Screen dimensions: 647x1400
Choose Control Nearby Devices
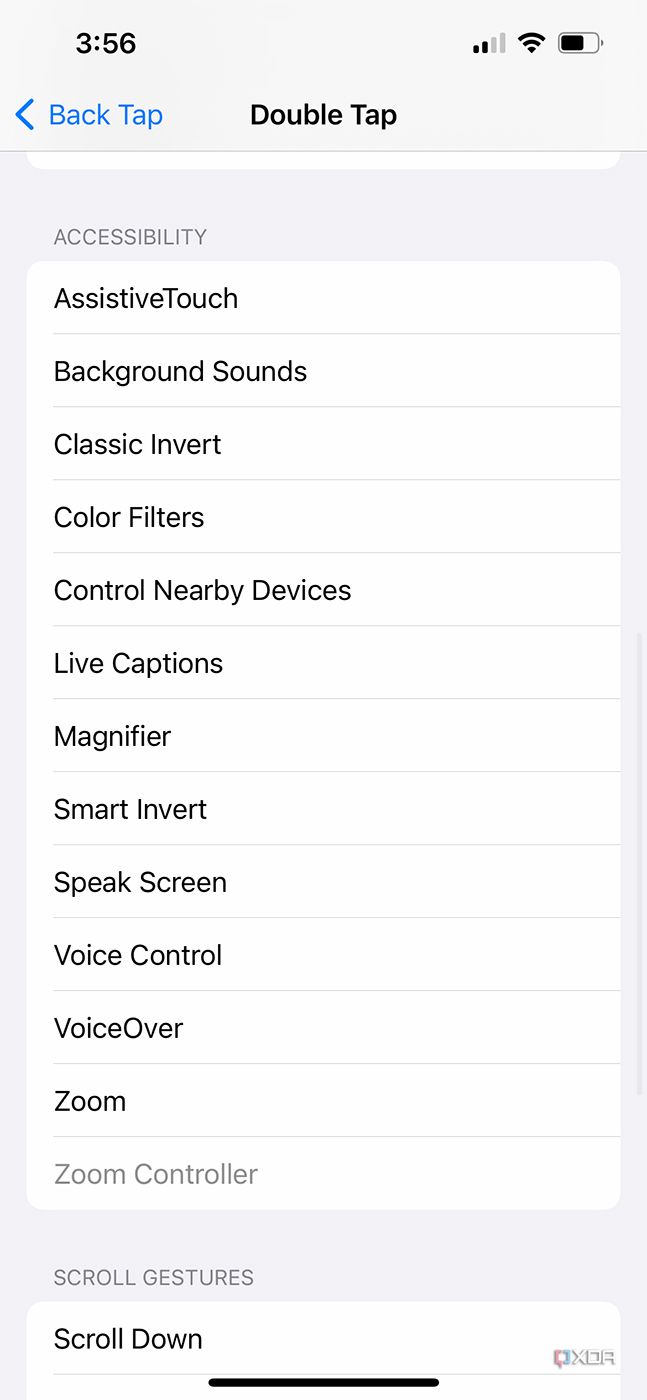point(202,590)
